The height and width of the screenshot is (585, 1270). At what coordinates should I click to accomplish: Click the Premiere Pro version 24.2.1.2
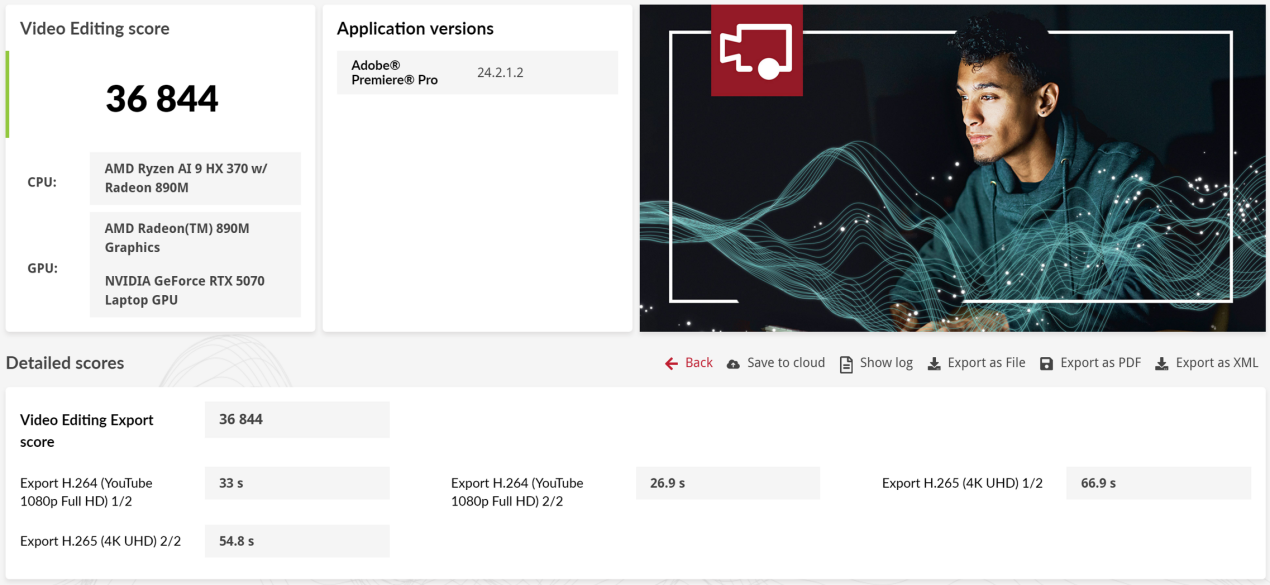[x=500, y=72]
